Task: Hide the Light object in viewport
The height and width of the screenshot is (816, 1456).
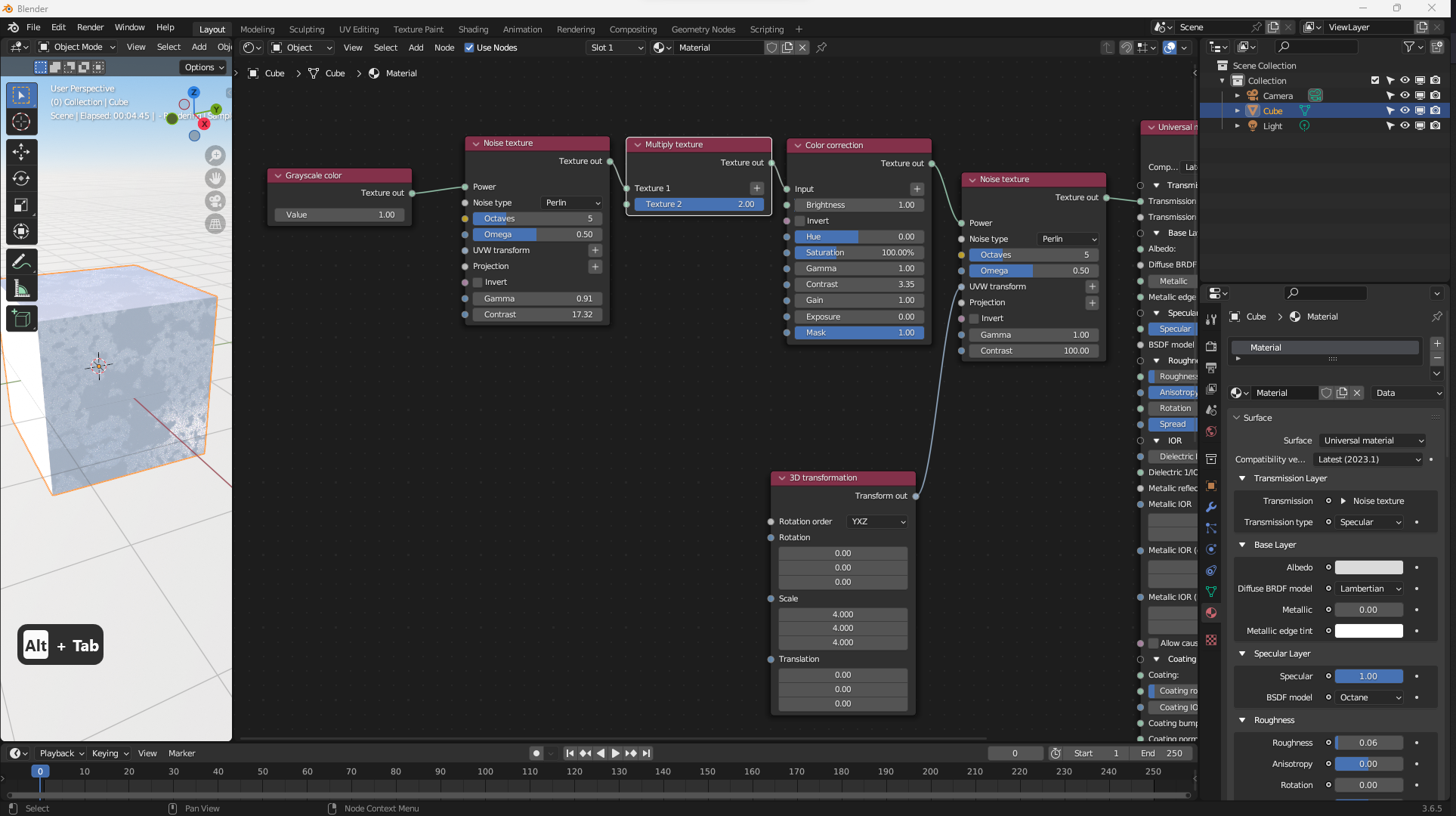Action: point(1405,126)
